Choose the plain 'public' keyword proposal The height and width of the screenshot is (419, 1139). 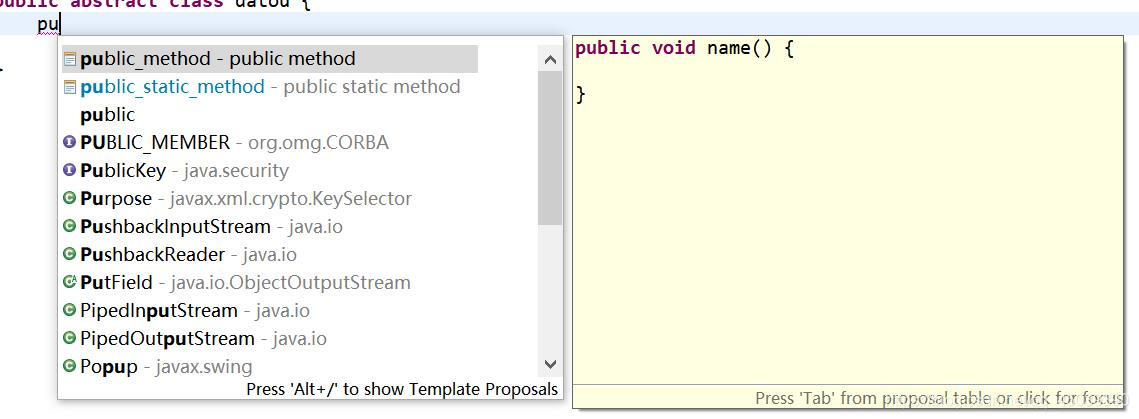[x=269, y=115]
